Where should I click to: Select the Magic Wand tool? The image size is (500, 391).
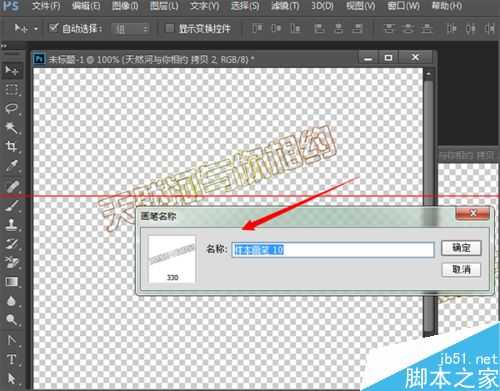click(12, 128)
